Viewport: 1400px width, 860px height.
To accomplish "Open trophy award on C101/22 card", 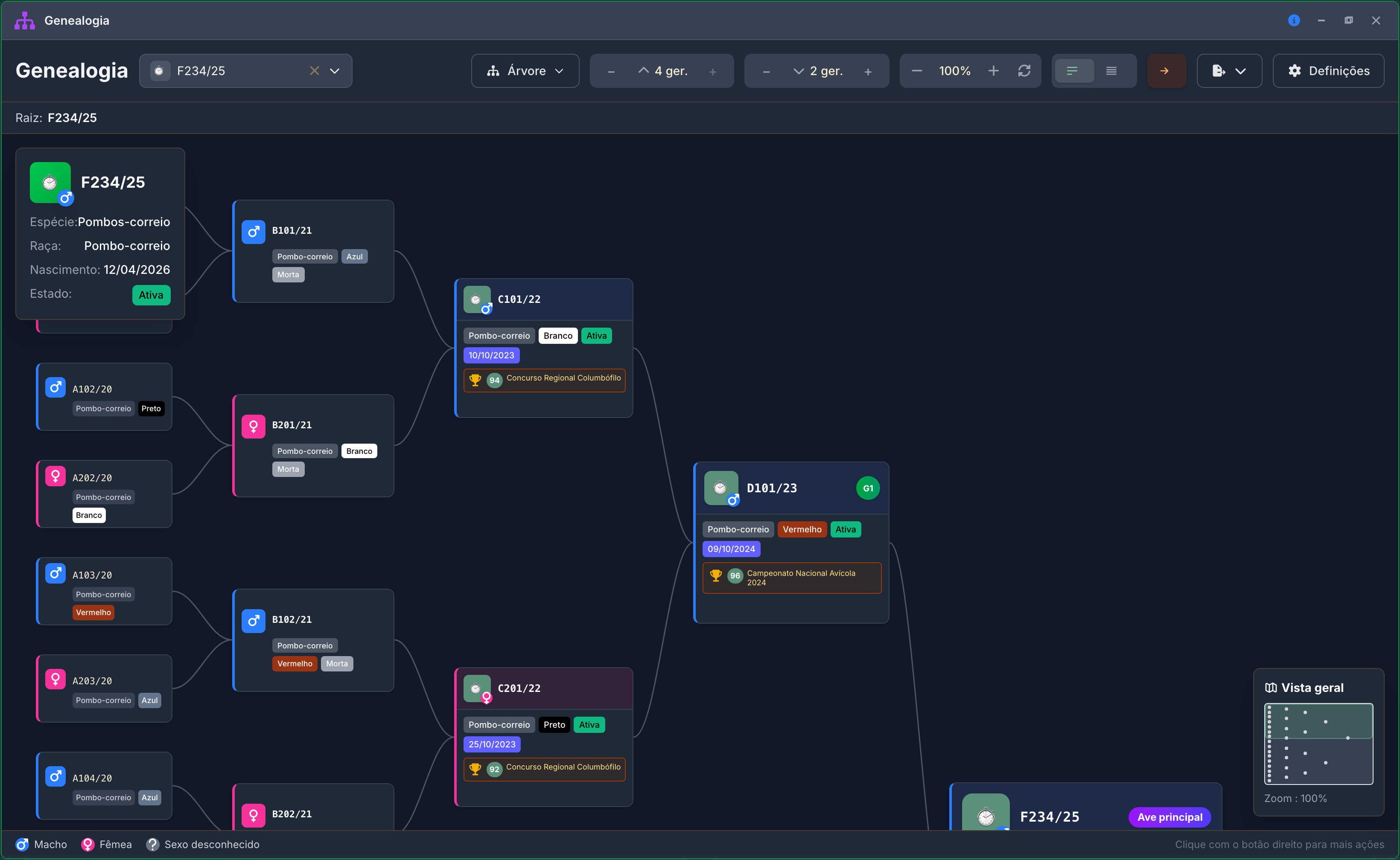I will pos(545,380).
